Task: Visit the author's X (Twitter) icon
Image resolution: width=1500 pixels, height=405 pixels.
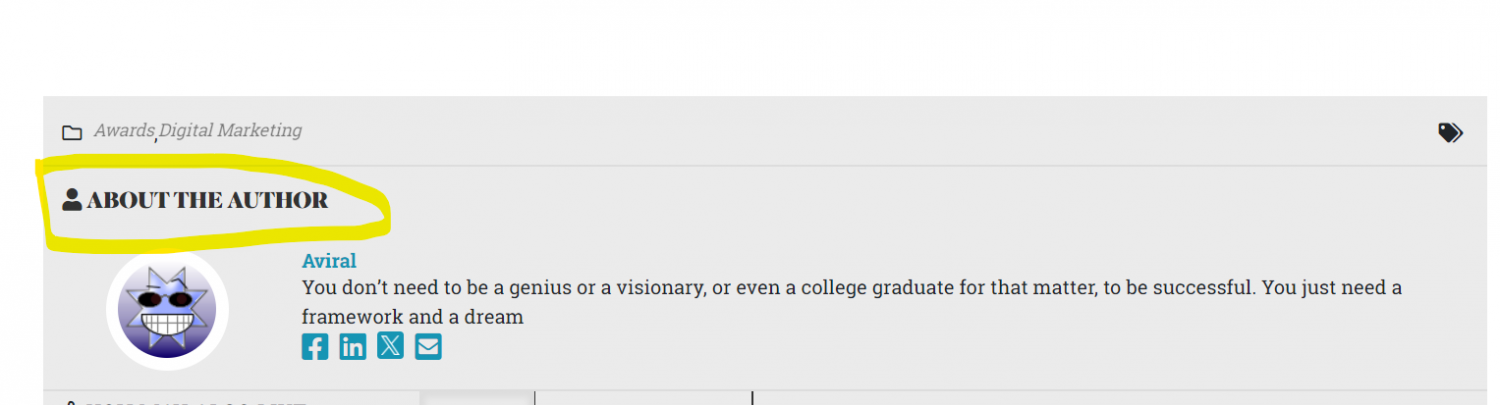Action: coord(391,346)
